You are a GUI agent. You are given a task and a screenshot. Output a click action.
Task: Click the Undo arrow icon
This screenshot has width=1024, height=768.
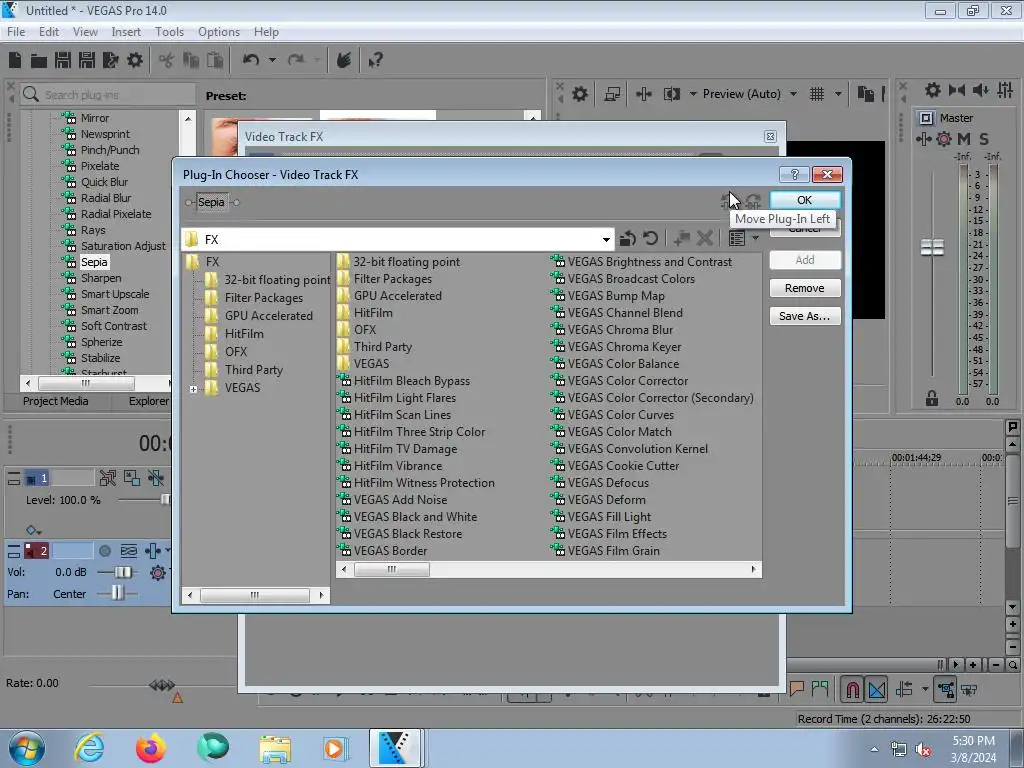(x=251, y=60)
